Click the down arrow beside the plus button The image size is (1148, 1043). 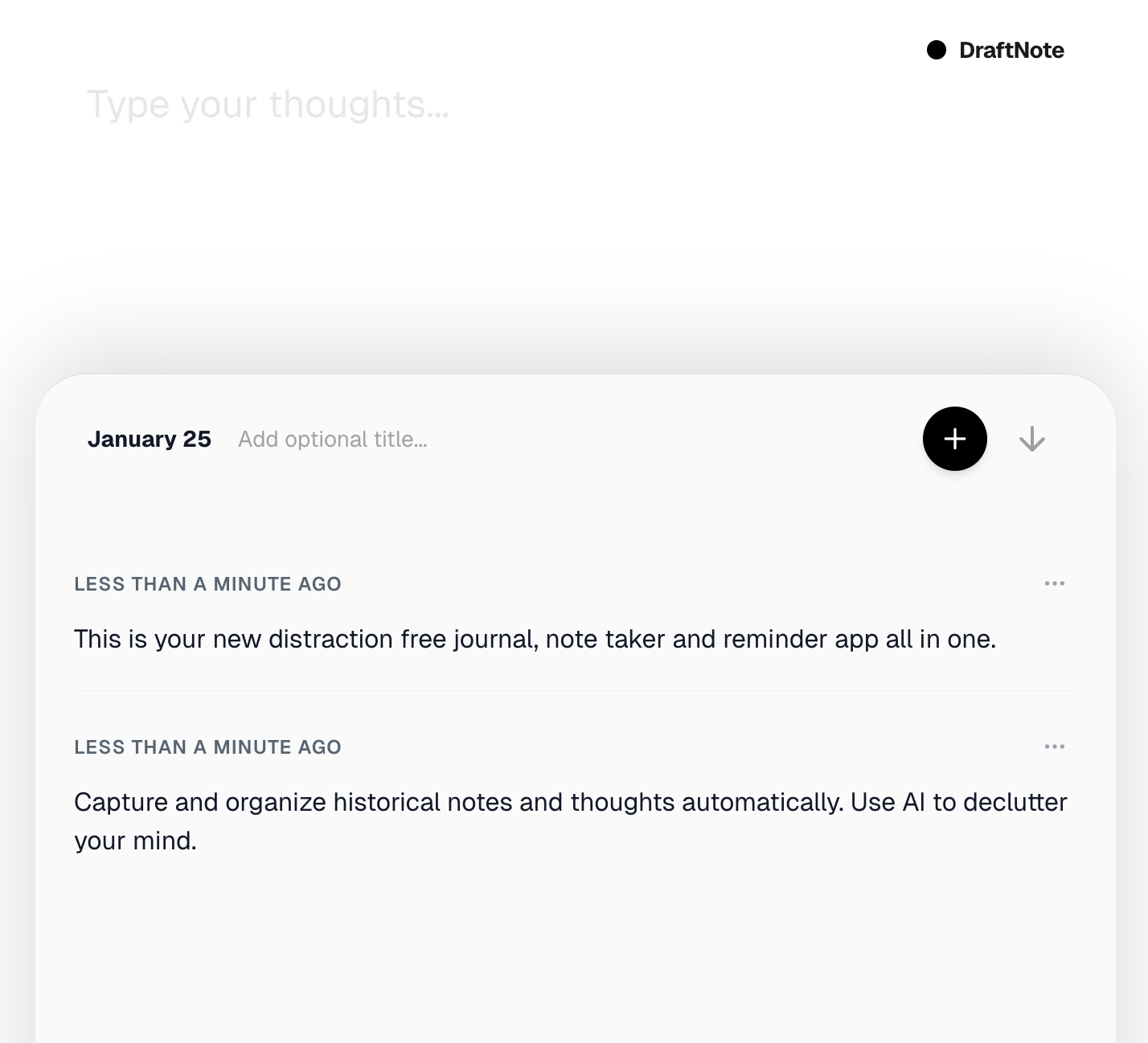pyautogui.click(x=1031, y=440)
